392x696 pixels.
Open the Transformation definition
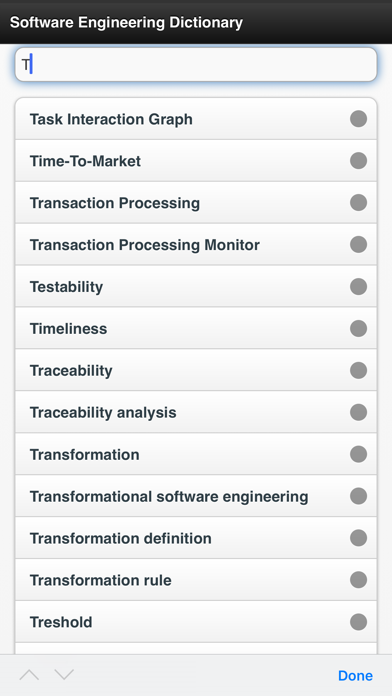pyautogui.click(x=196, y=538)
